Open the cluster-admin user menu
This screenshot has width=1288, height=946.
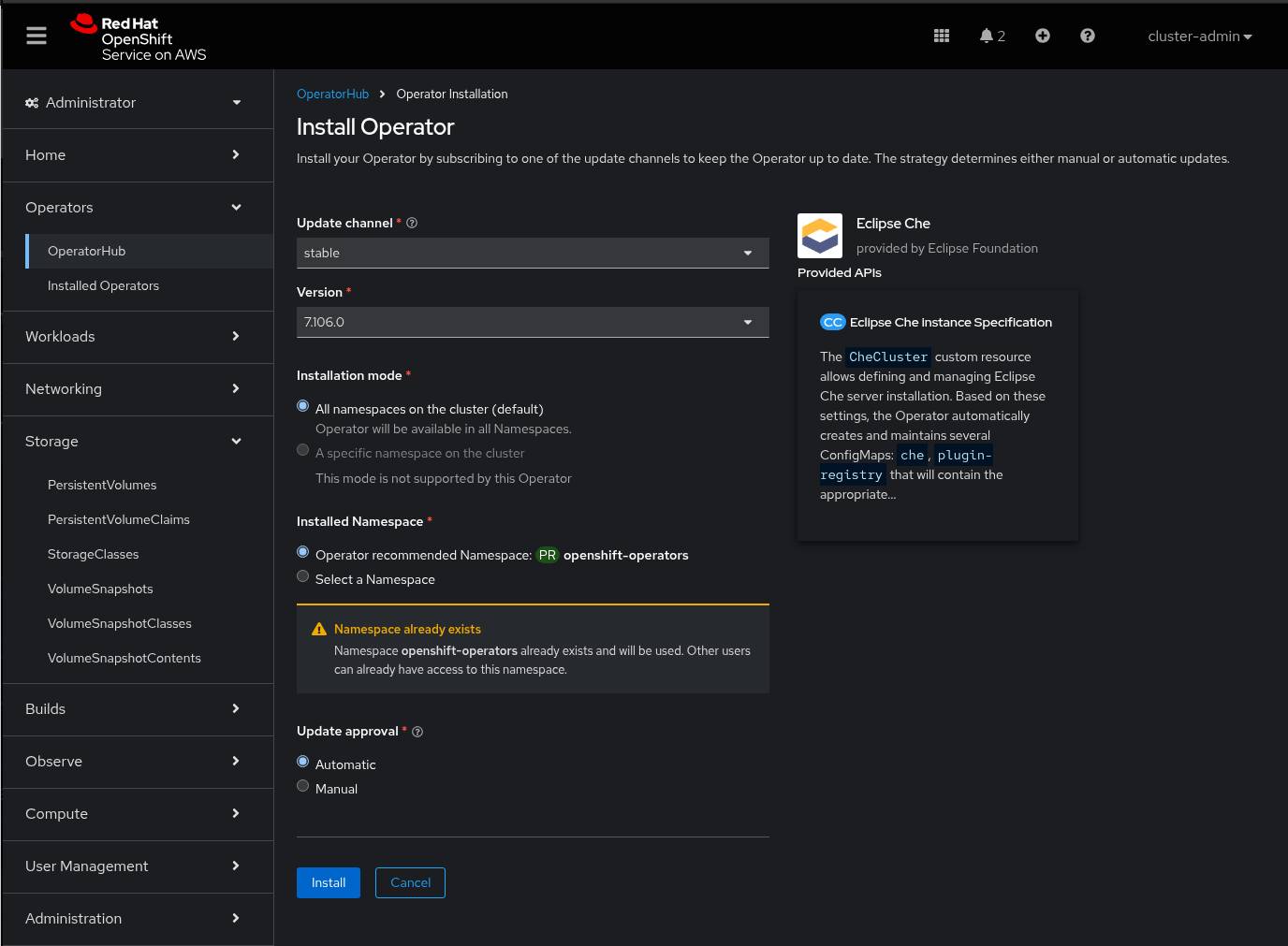[x=1199, y=36]
